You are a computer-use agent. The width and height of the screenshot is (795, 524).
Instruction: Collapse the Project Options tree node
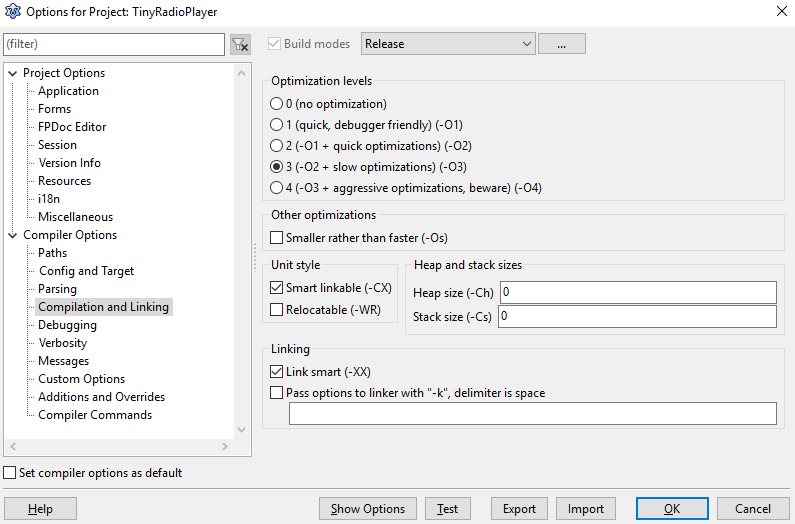click(13, 74)
